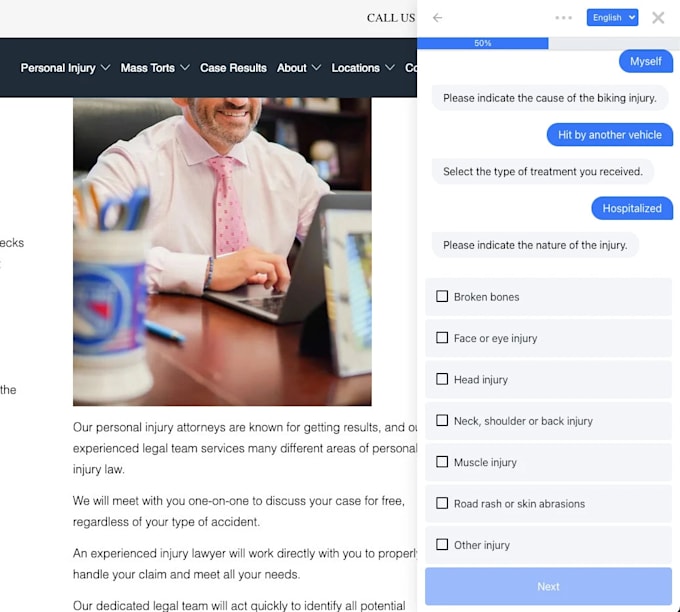
Task: Click the attorney photo at desk
Action: pyautogui.click(x=222, y=252)
